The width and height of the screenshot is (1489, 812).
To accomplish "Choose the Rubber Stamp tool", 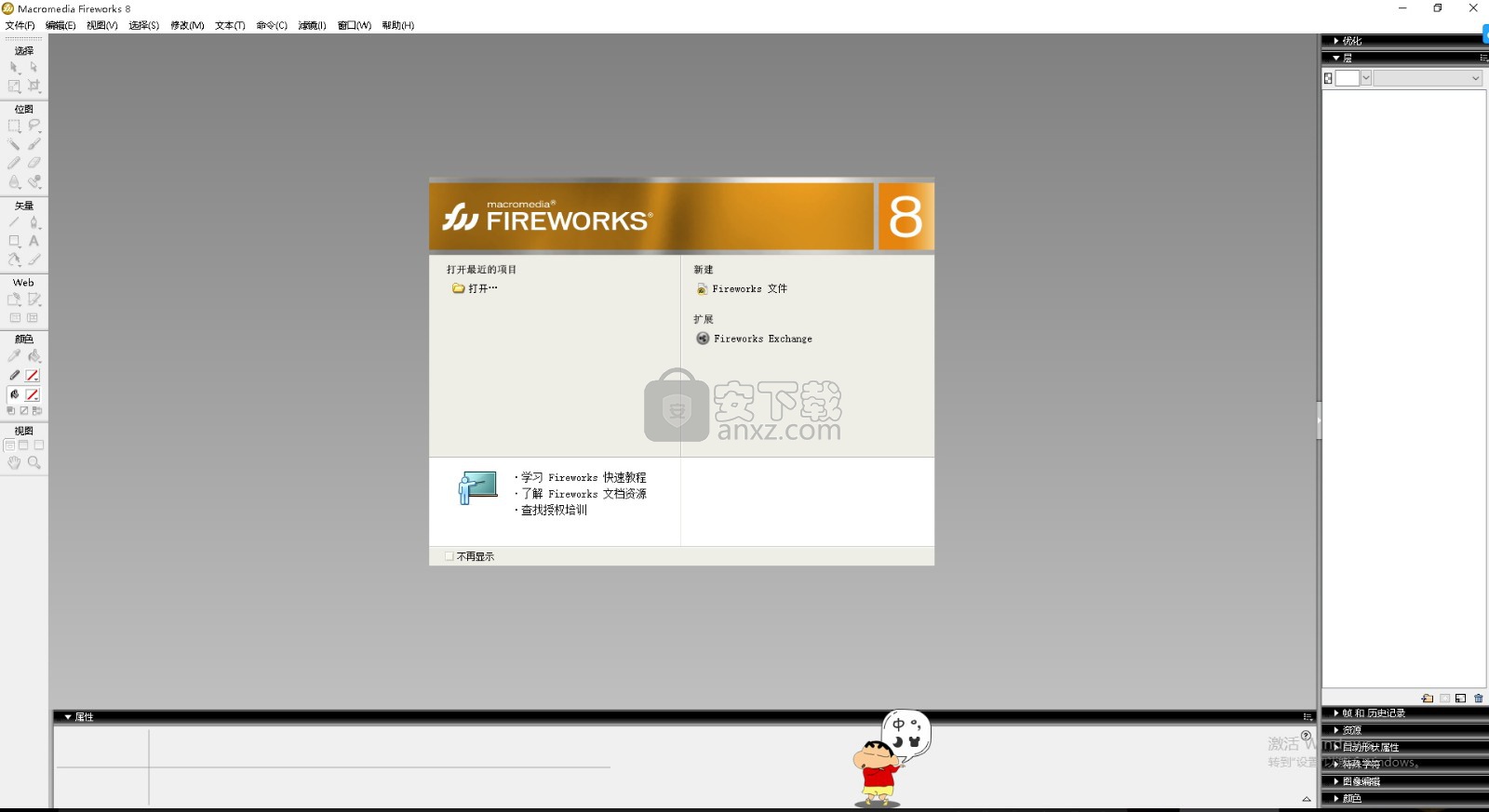I will [x=34, y=182].
